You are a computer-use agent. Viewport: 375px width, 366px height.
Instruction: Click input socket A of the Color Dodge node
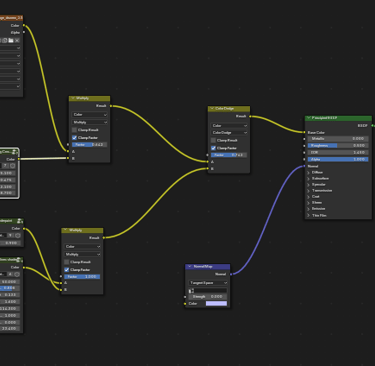tap(208, 162)
